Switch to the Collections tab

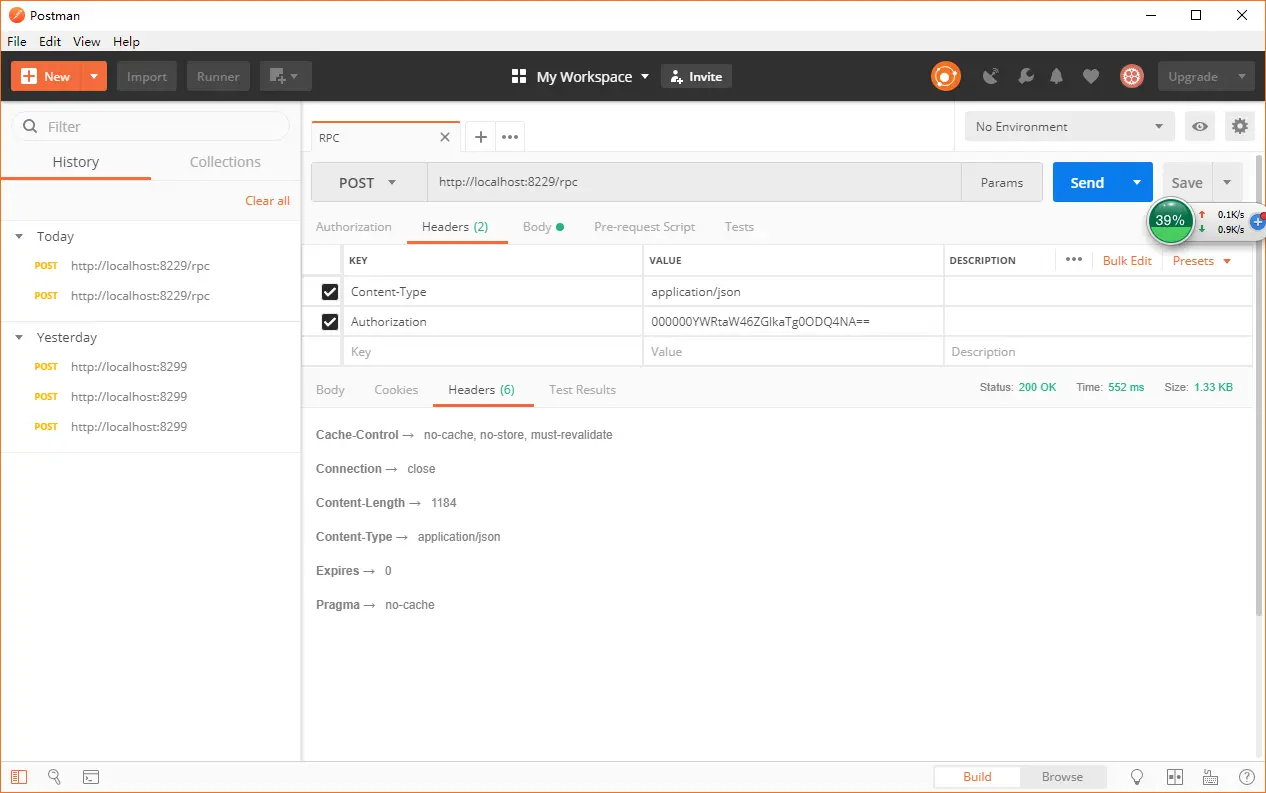[225, 162]
